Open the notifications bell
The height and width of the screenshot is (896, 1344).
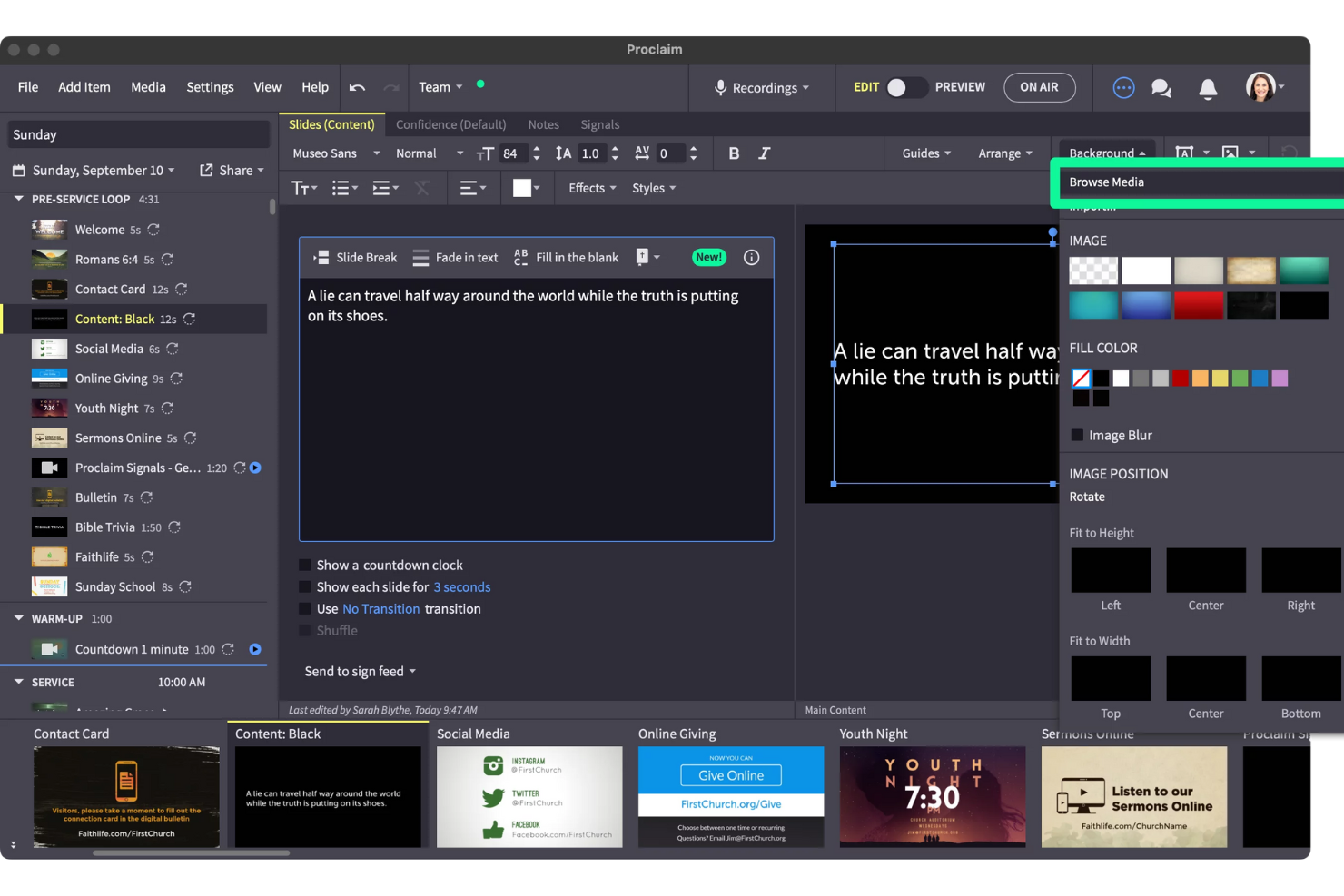pyautogui.click(x=1208, y=88)
